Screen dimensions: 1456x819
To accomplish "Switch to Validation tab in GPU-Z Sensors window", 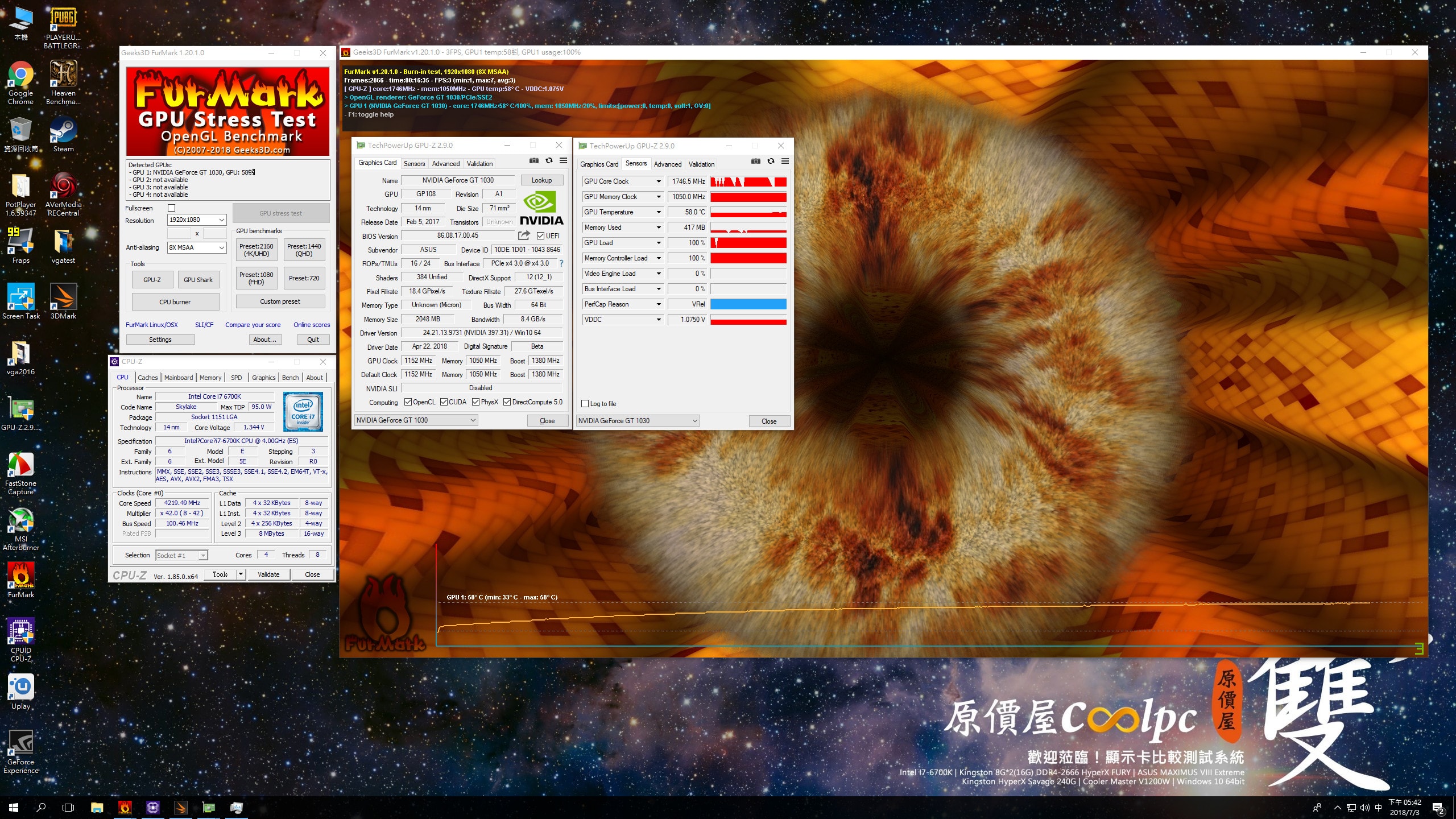I will 701,164.
